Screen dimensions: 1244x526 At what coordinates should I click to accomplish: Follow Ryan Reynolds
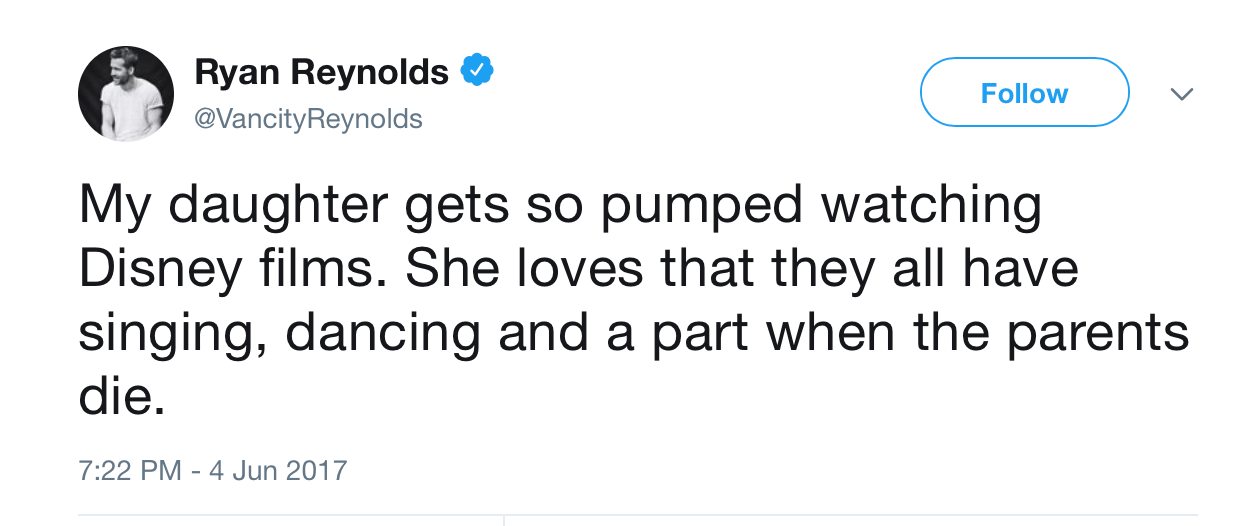tap(1024, 93)
